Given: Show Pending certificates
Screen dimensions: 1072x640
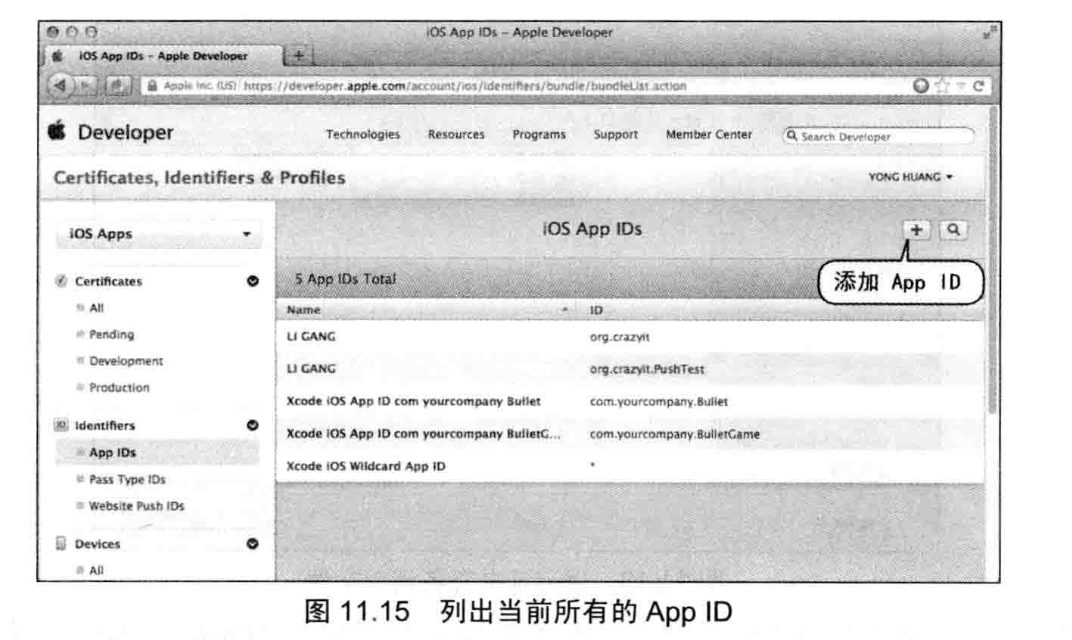Looking at the screenshot, I should [x=111, y=334].
